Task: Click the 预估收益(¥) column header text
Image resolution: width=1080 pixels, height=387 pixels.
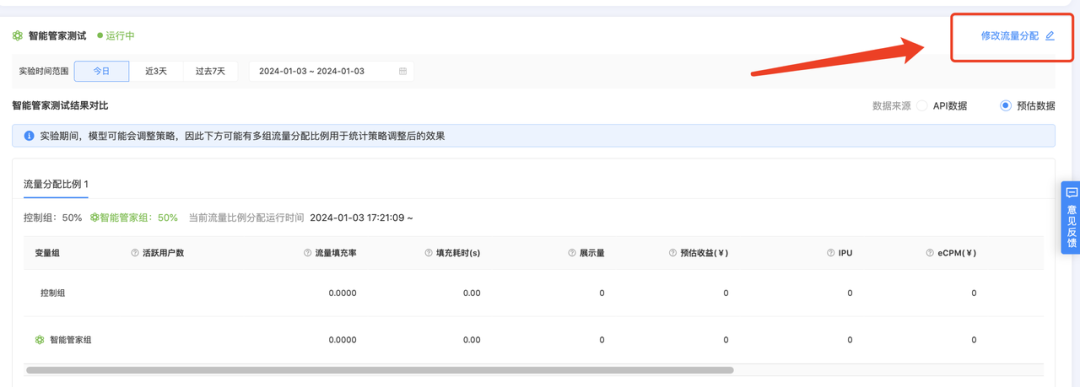Action: click(x=704, y=253)
